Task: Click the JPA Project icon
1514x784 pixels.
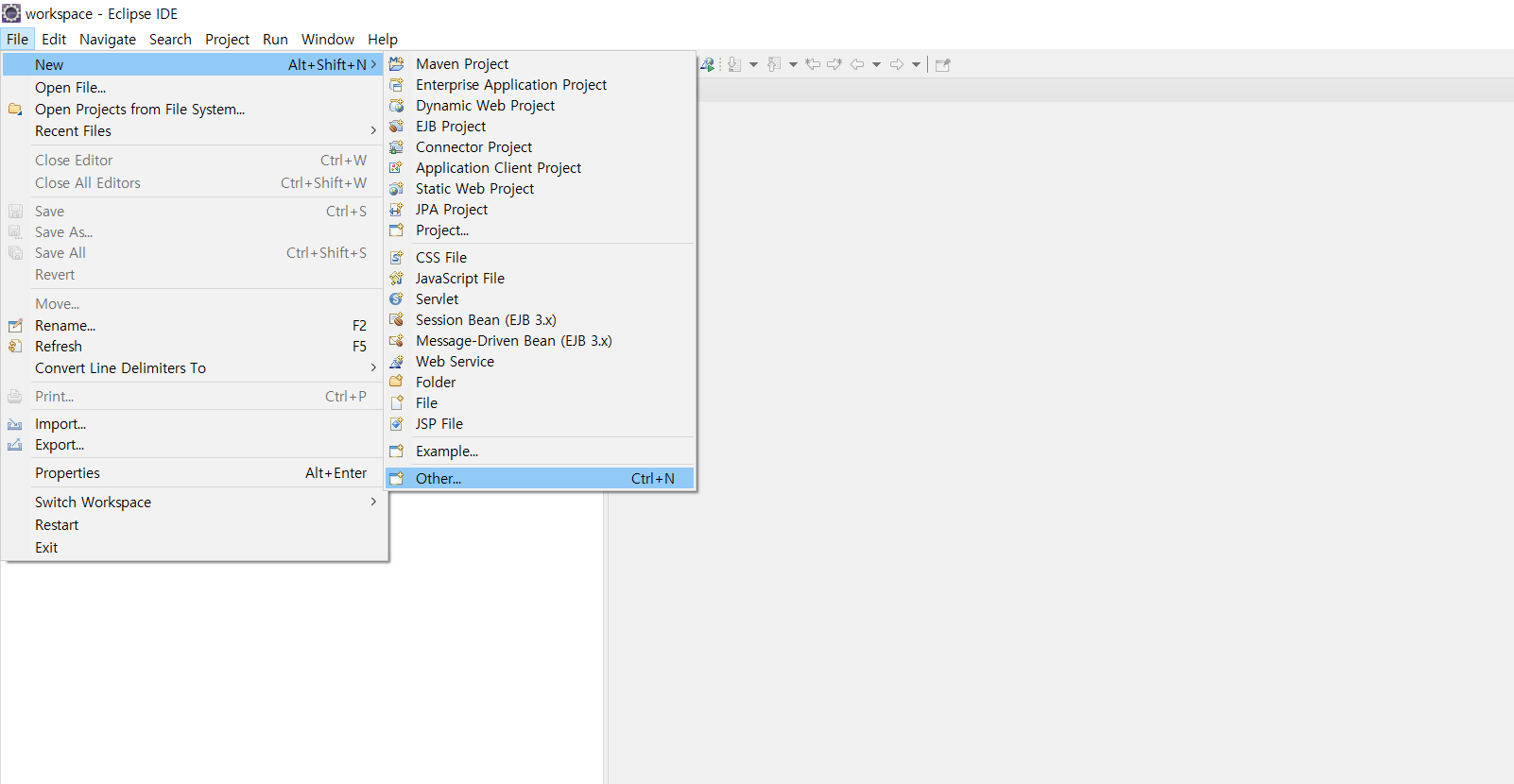Action: [397, 209]
